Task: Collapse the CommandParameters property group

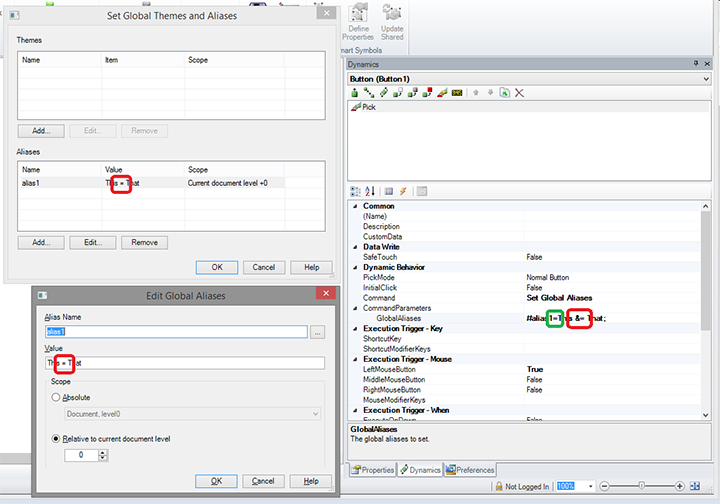Action: [x=354, y=308]
